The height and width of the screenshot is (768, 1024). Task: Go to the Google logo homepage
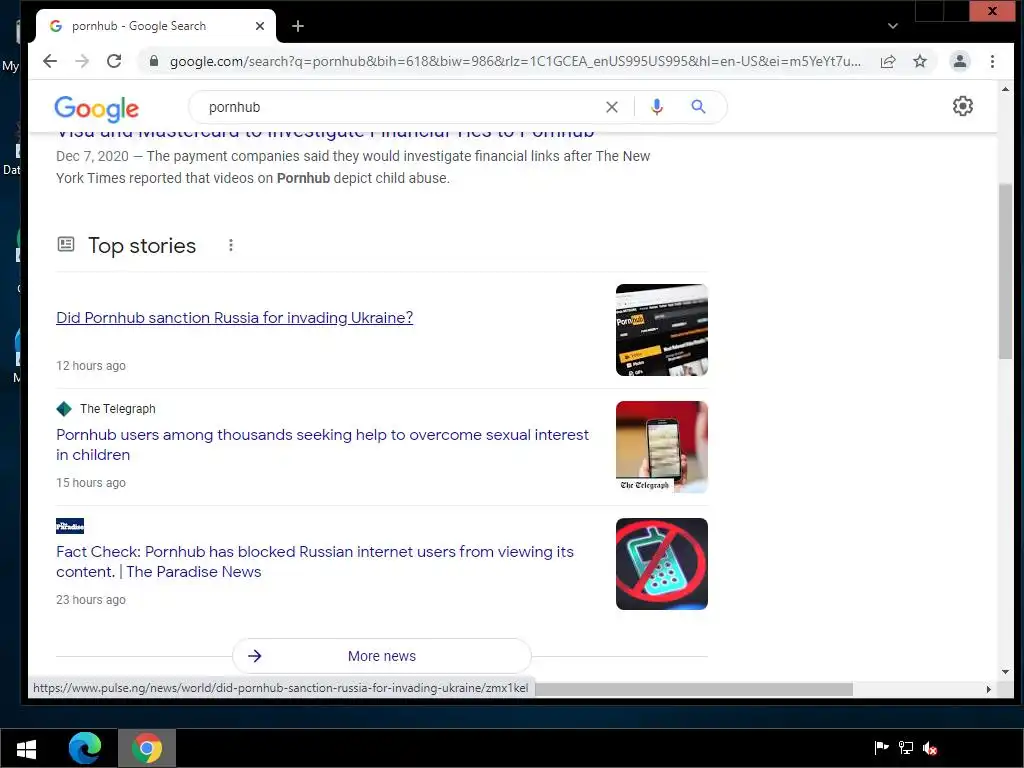pos(97,108)
